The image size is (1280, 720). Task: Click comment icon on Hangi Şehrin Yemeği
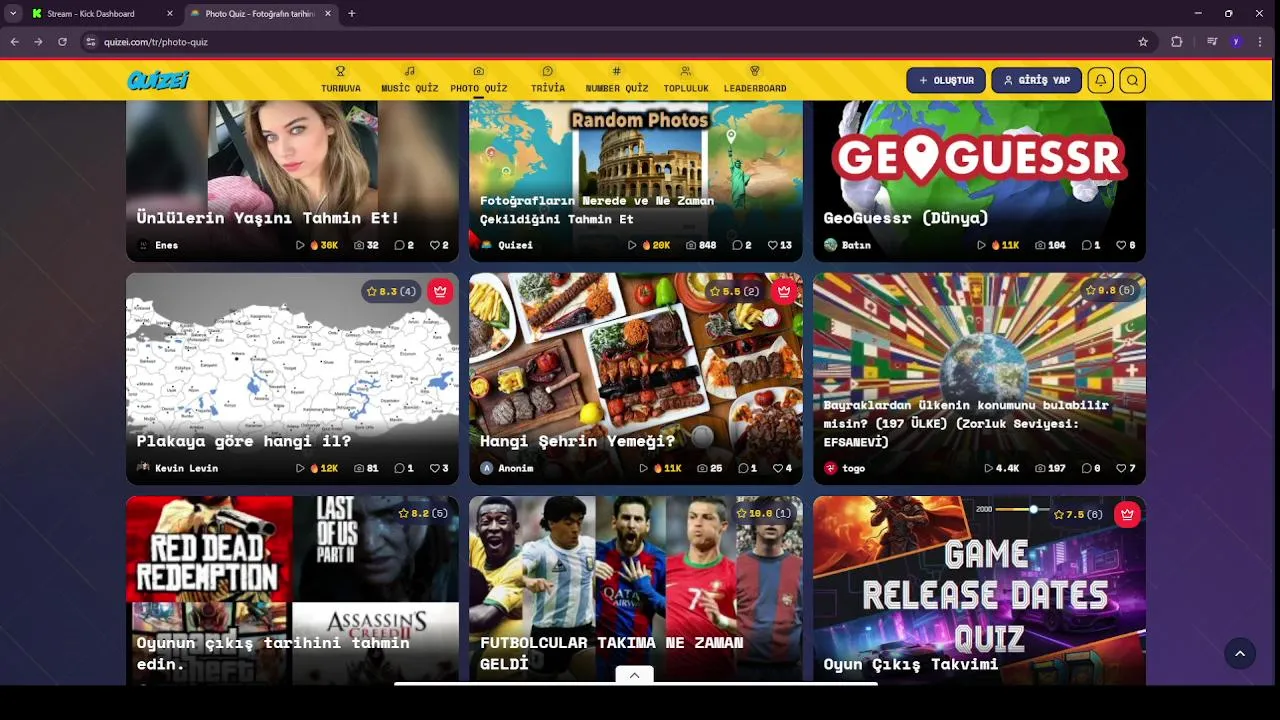point(744,468)
